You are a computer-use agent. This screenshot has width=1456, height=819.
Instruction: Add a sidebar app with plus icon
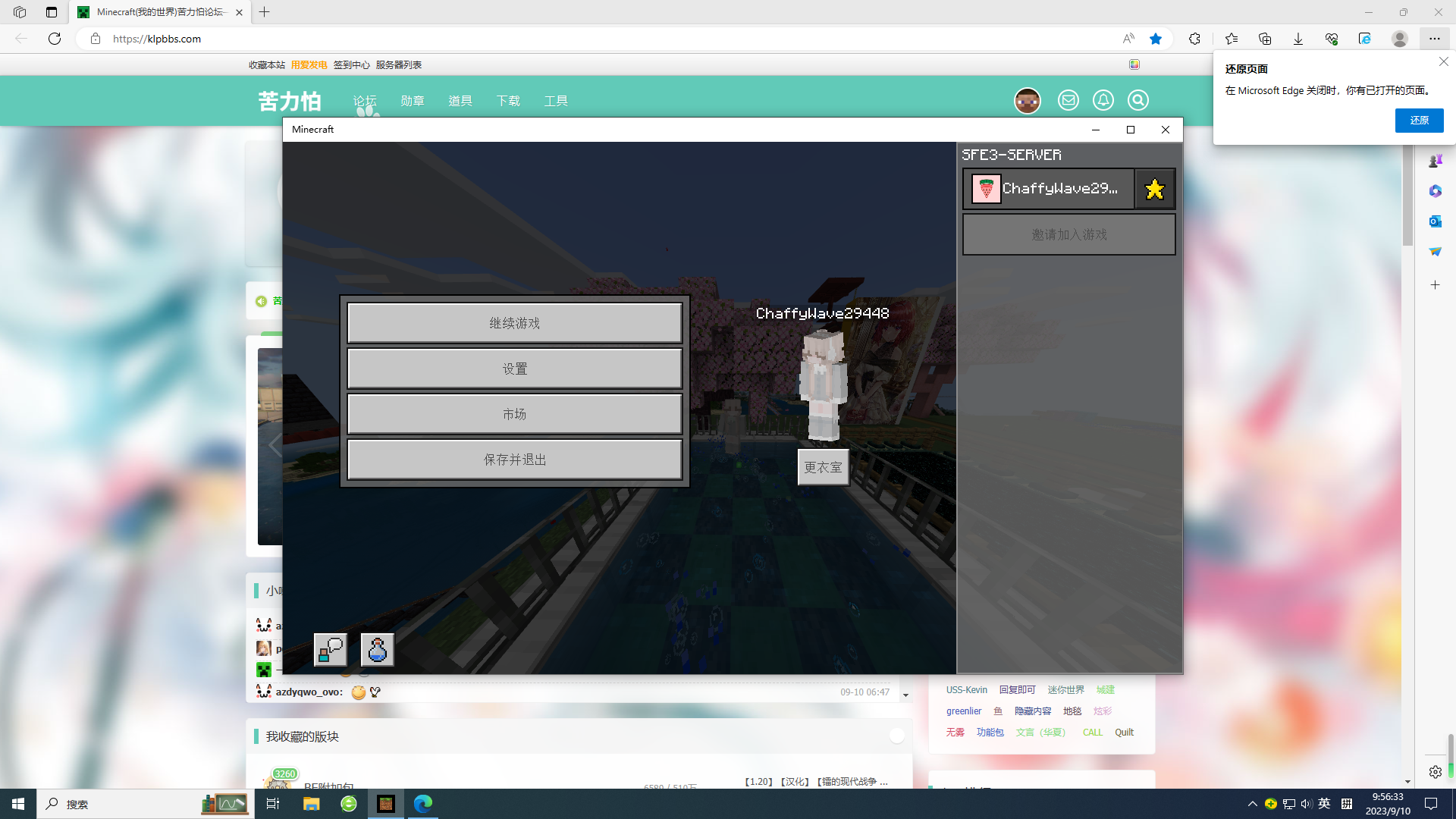coord(1435,285)
